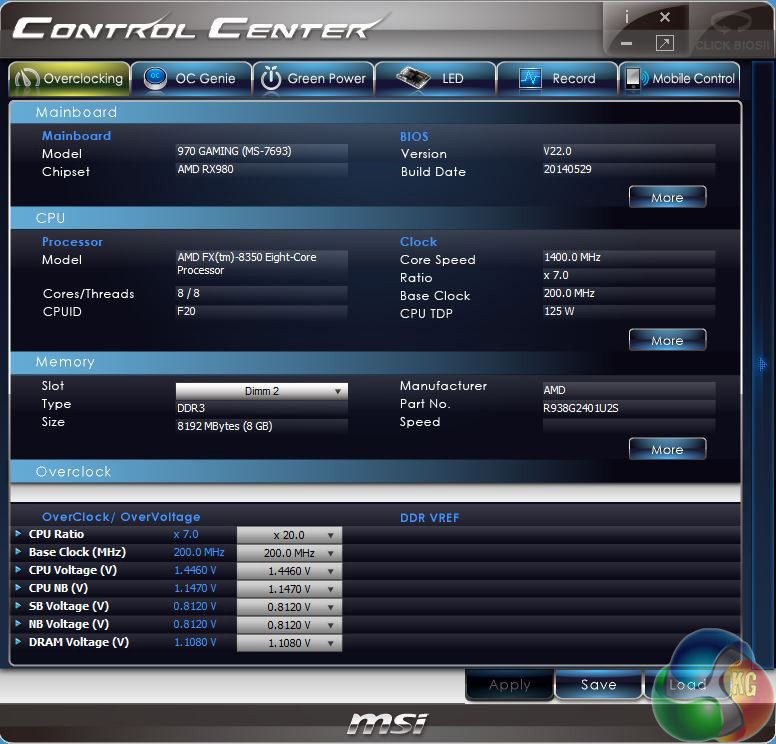
Task: Click the CPUID F20 value
Action: point(262,311)
